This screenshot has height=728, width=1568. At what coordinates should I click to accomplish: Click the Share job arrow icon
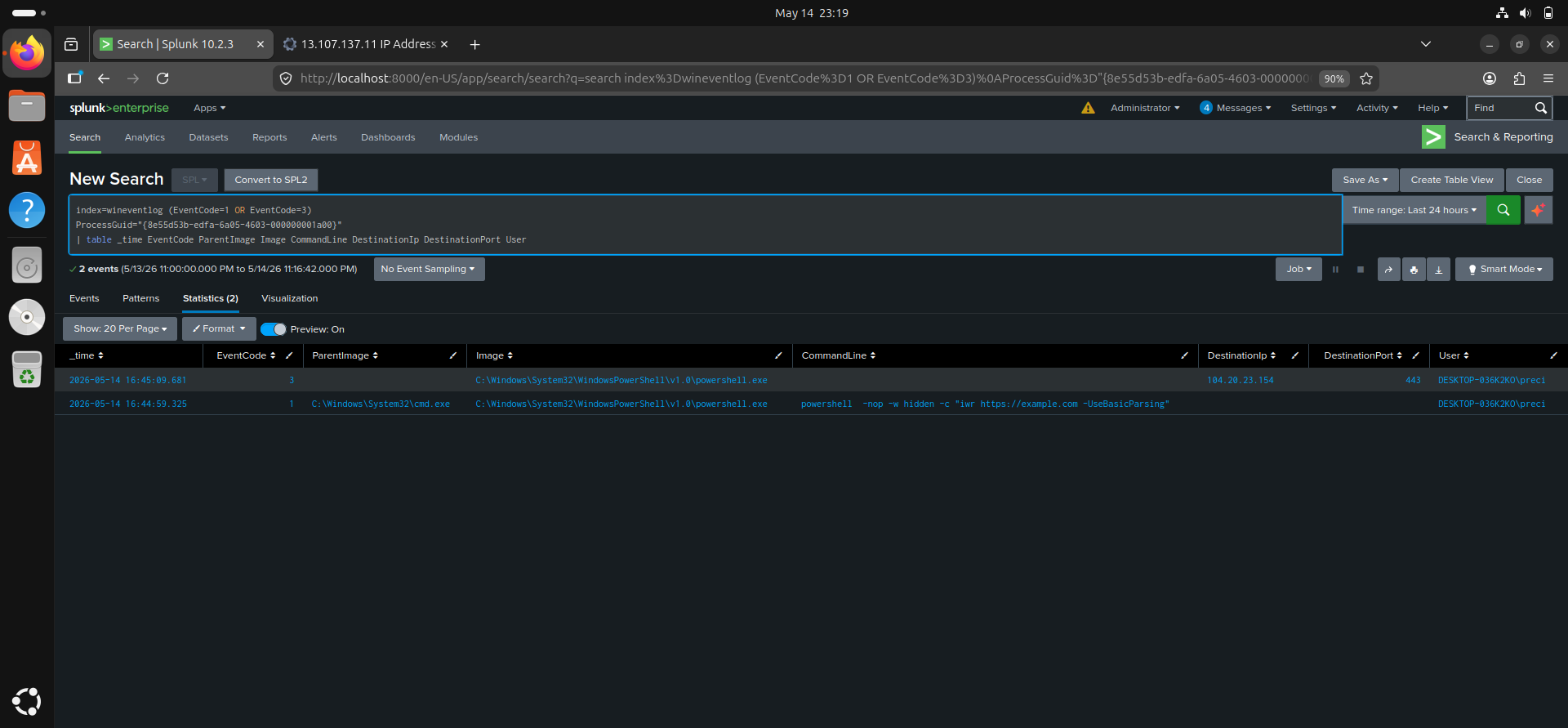(x=1388, y=270)
